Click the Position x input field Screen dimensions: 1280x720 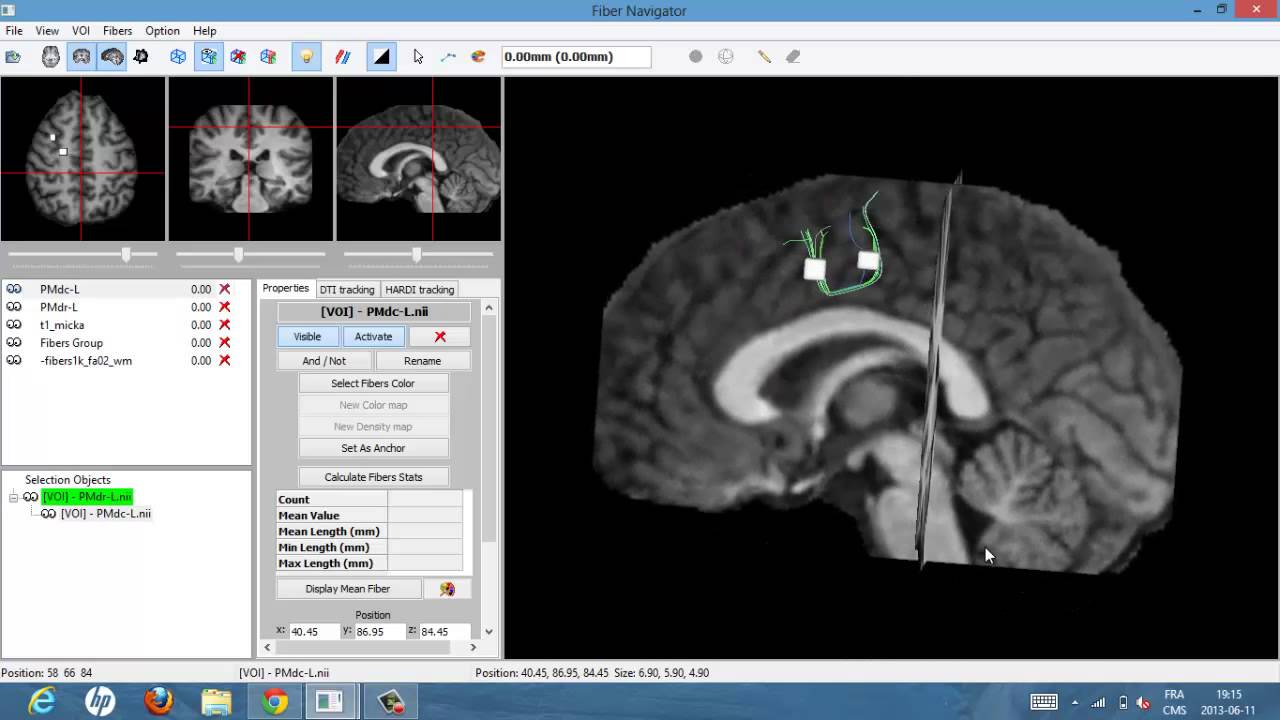pos(313,631)
